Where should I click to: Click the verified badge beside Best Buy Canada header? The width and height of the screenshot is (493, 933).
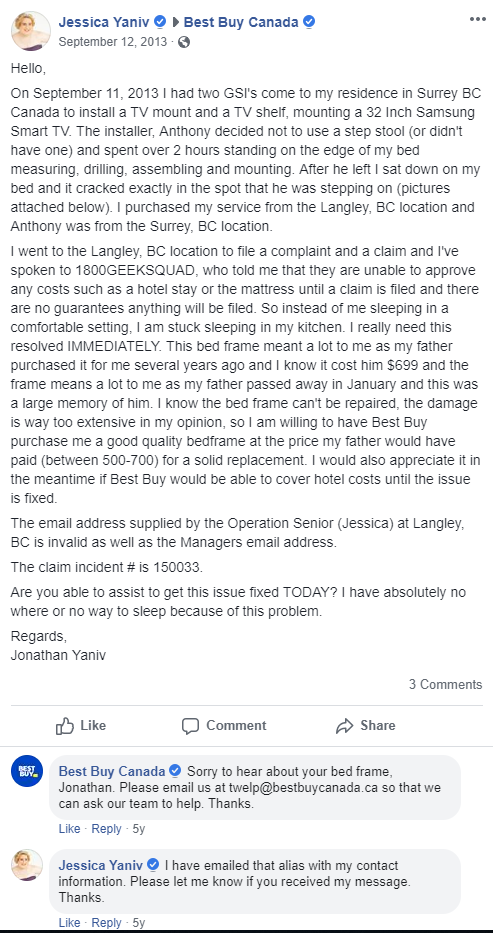pos(309,23)
